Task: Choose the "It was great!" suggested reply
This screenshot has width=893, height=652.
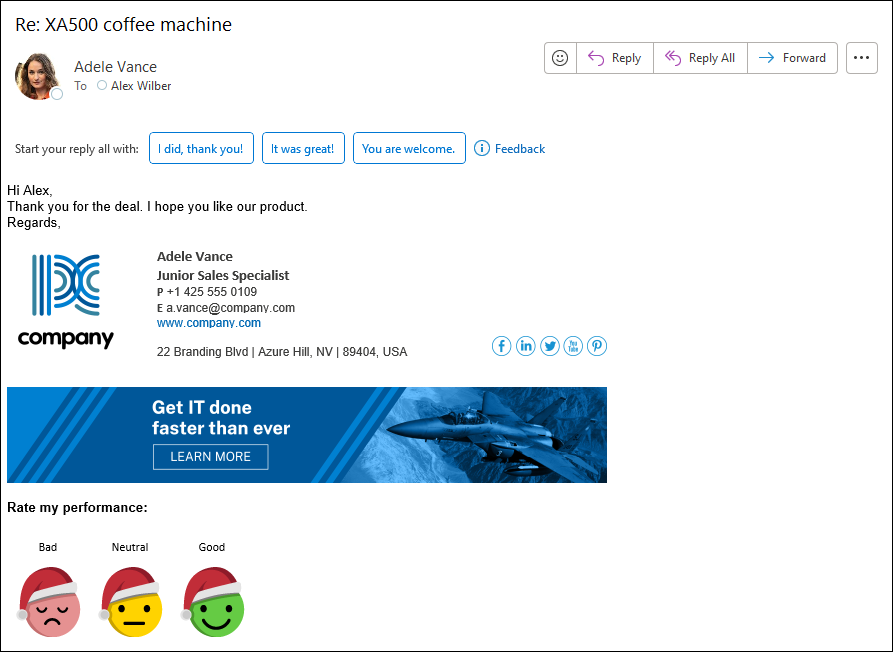Action: pos(303,148)
